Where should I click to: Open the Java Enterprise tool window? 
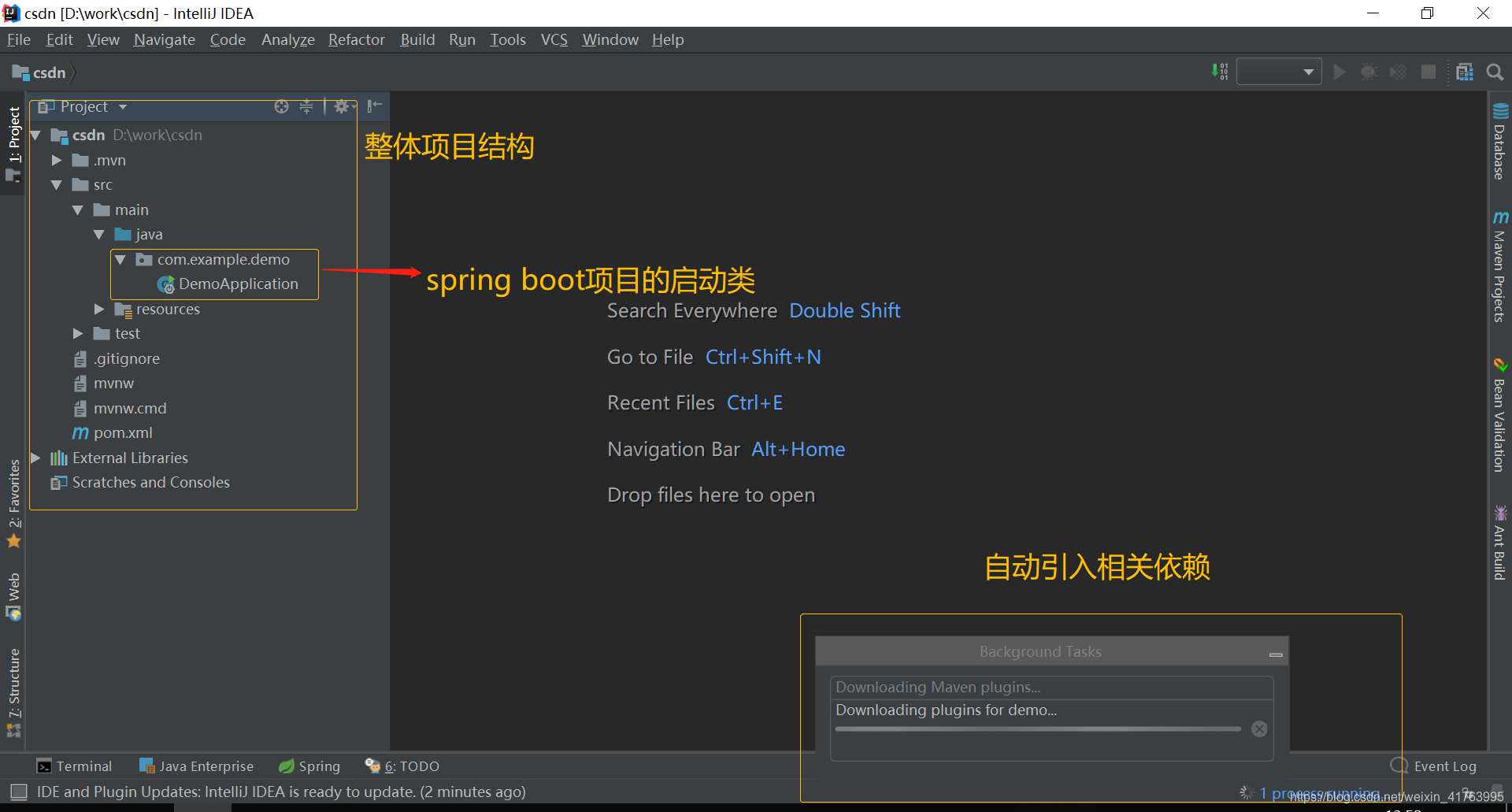pyautogui.click(x=197, y=766)
